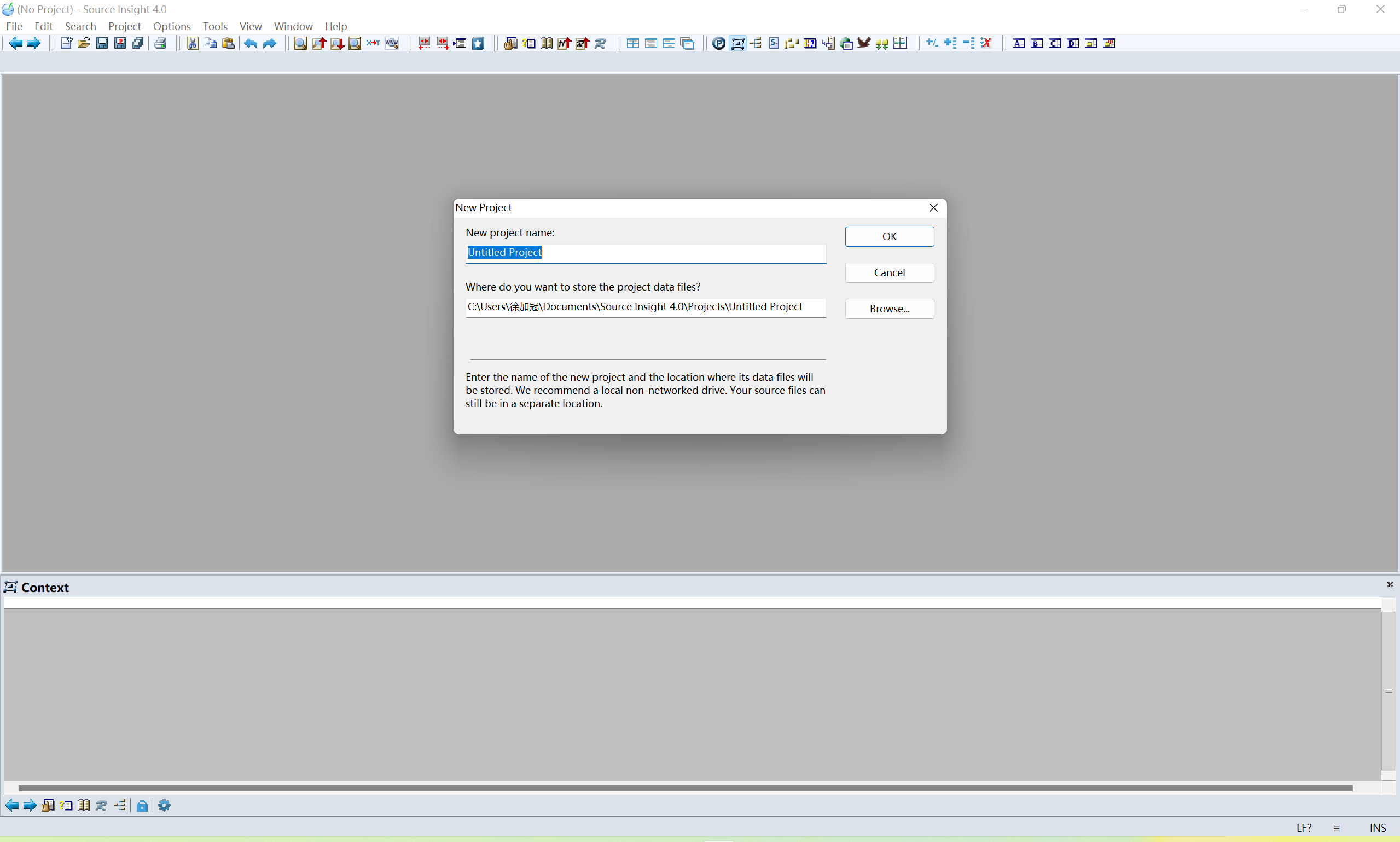
Task: Open the File menu
Action: coord(14,26)
